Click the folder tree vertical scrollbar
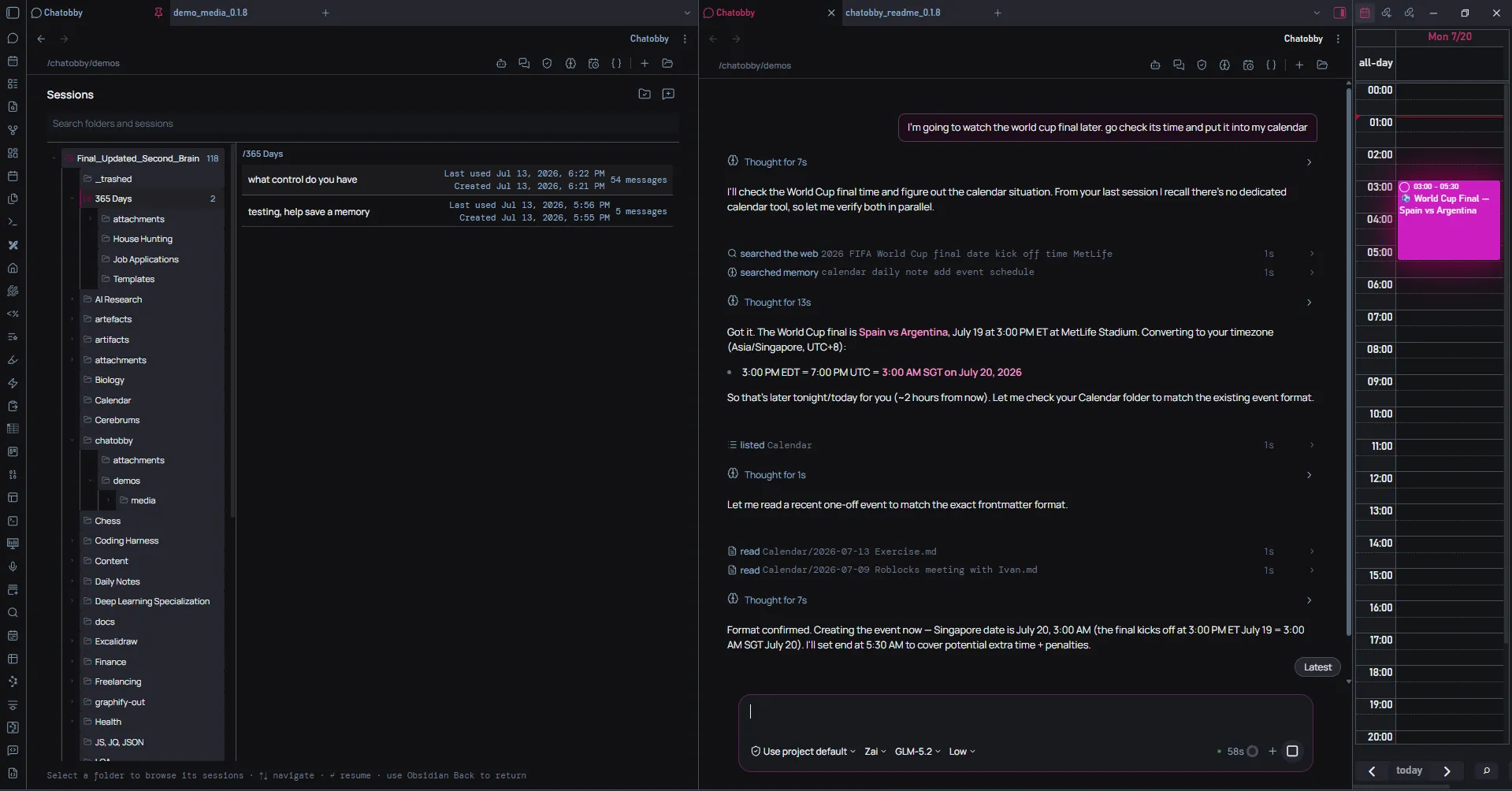Image resolution: width=1512 pixels, height=791 pixels. [x=232, y=331]
